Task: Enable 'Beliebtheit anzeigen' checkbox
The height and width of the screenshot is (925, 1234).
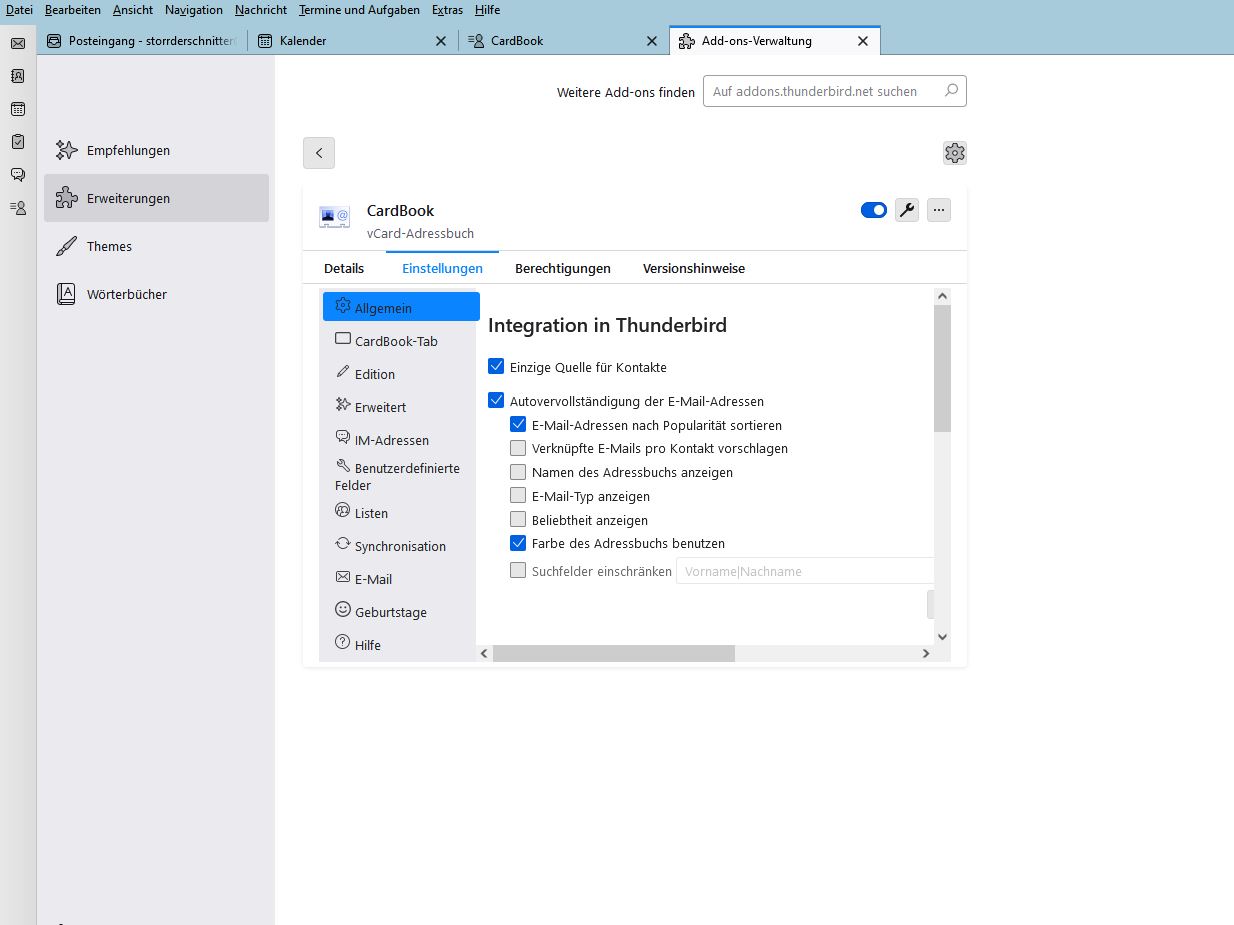Action: [x=518, y=519]
